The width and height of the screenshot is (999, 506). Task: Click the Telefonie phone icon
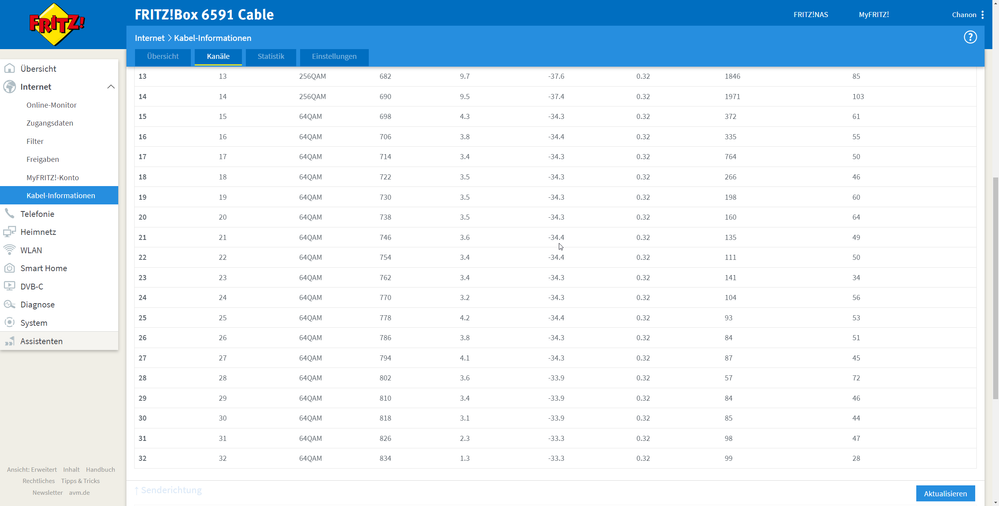click(10, 214)
